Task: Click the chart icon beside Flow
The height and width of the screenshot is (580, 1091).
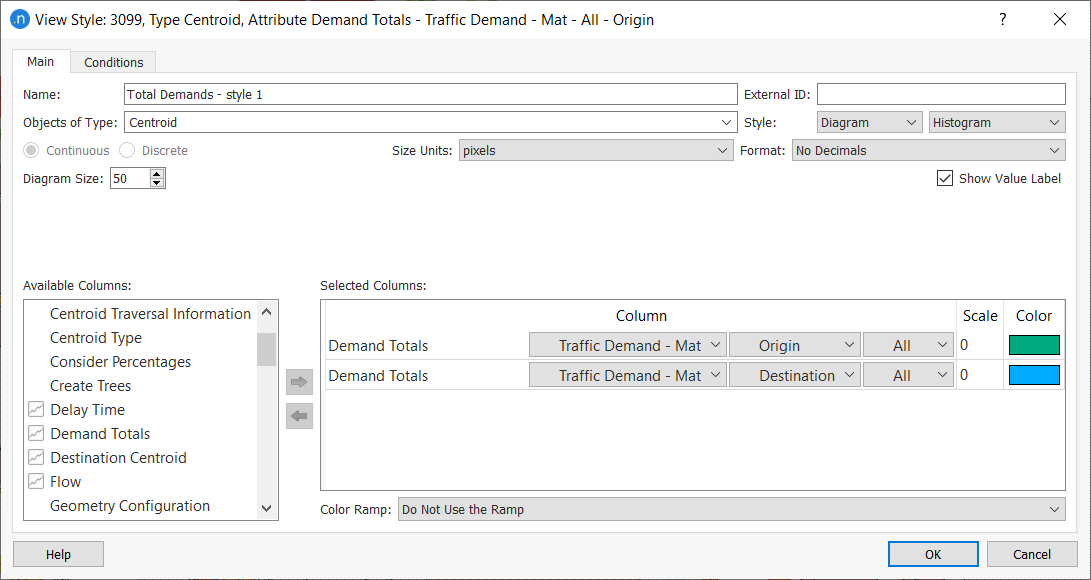Action: (x=36, y=482)
